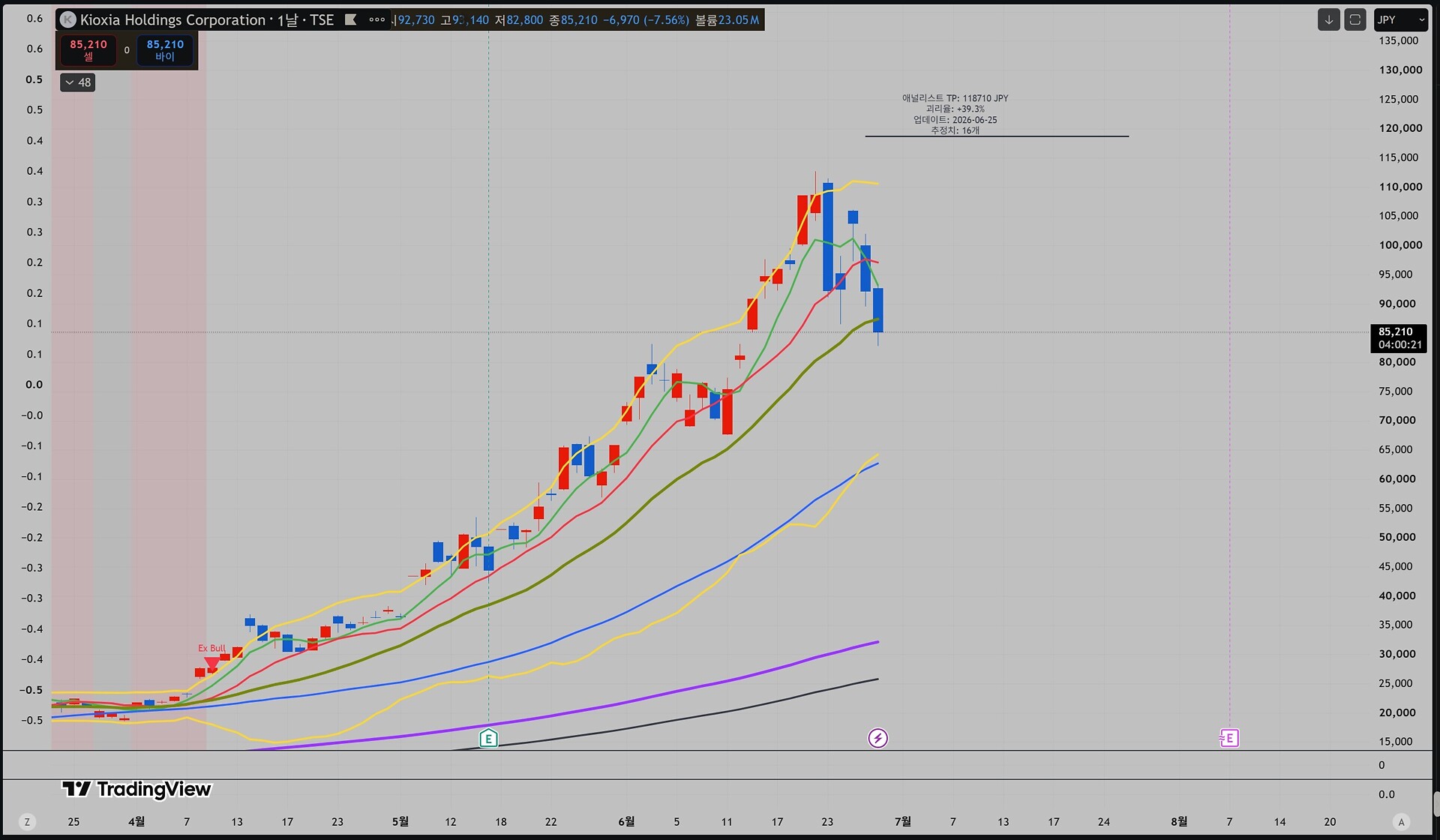The image size is (1440, 840).
Task: Click the red 85,210 sell button
Action: coord(88,50)
